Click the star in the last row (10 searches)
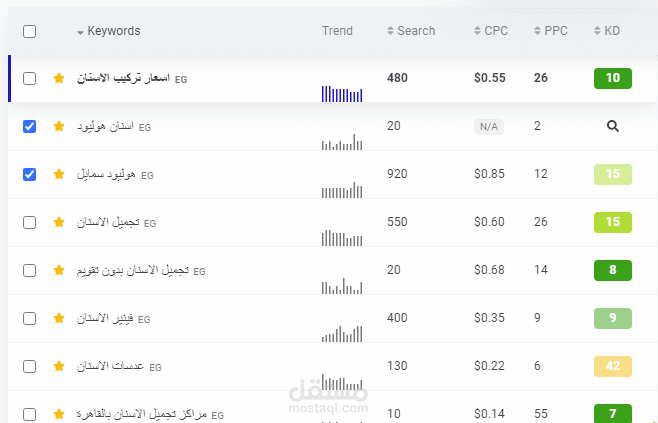Screen dimensions: 658x423 pyautogui.click(x=58, y=412)
